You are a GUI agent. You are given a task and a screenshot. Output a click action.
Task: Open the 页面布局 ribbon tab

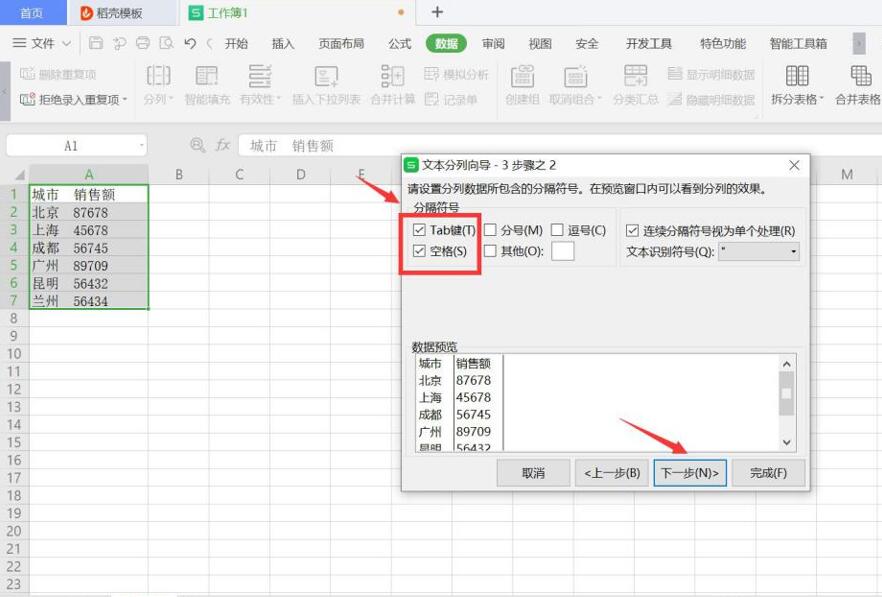tap(341, 43)
